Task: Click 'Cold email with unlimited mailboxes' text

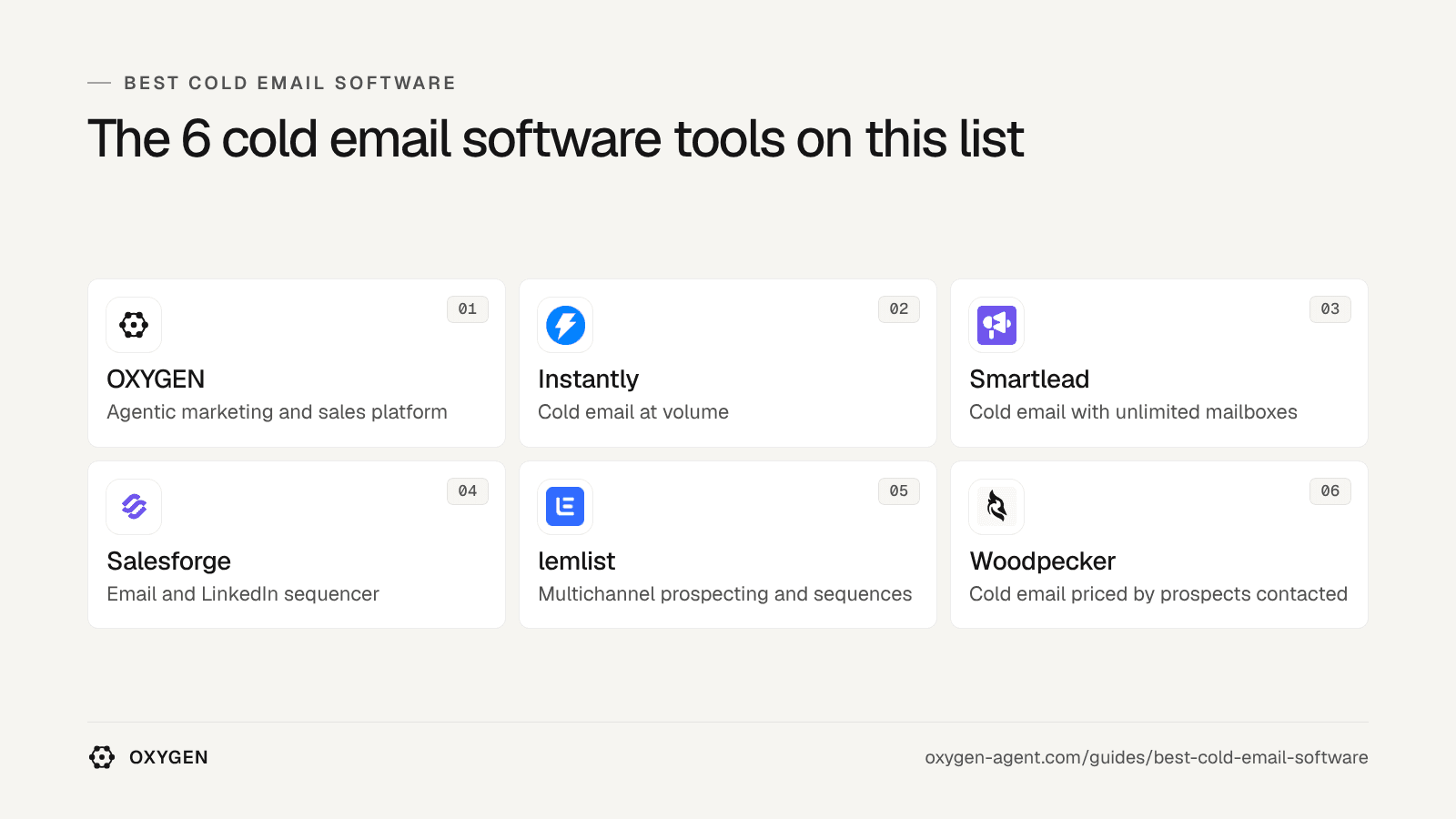Action: [x=1133, y=412]
